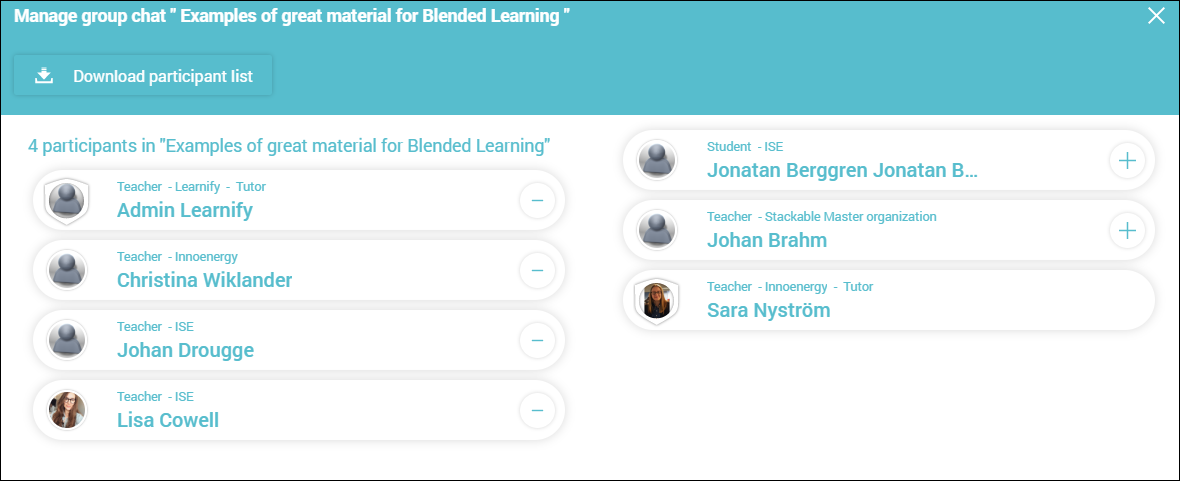Click the name Sara Nyström
This screenshot has height=481, width=1180.
point(768,310)
